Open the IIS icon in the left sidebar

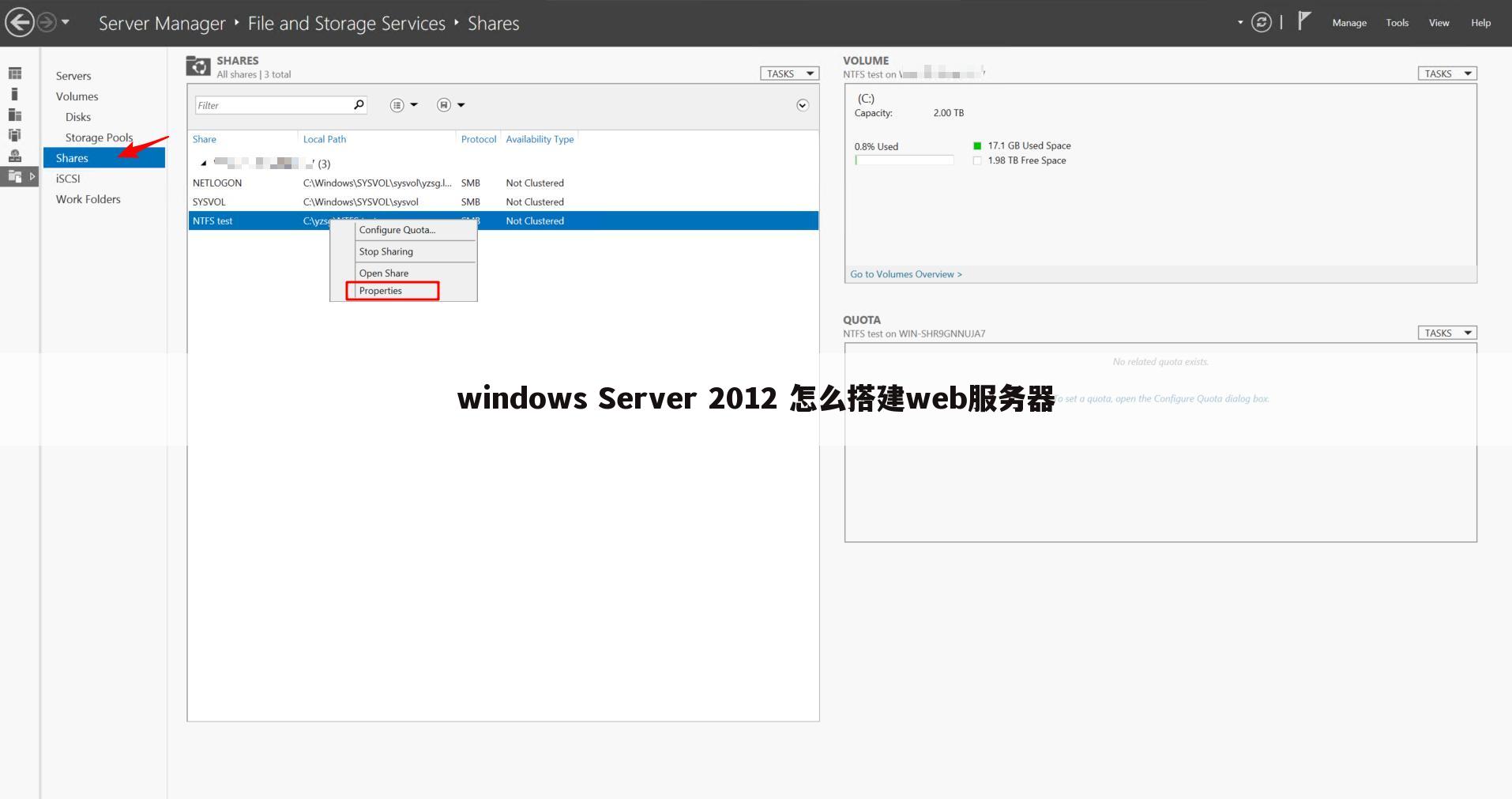pos(15,155)
